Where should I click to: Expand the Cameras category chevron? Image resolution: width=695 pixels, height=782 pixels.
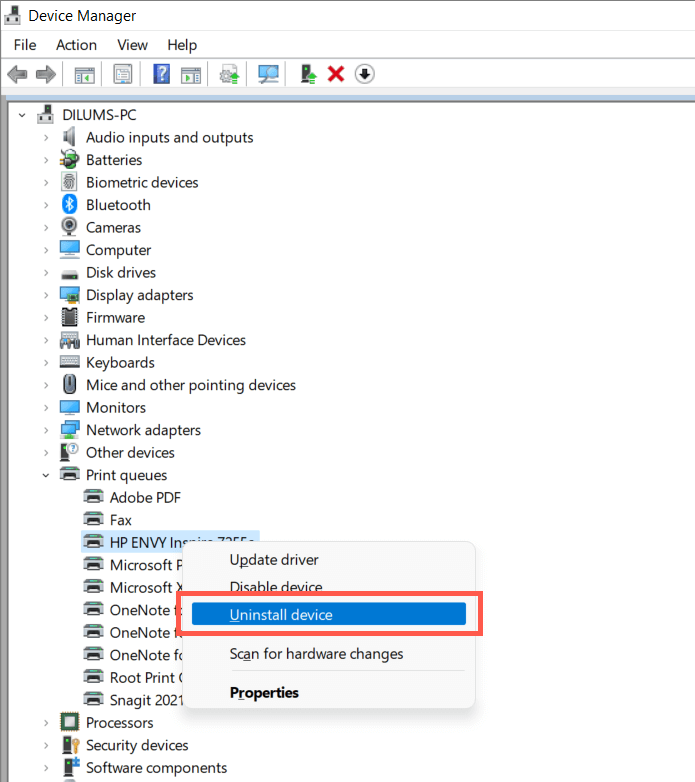click(46, 227)
